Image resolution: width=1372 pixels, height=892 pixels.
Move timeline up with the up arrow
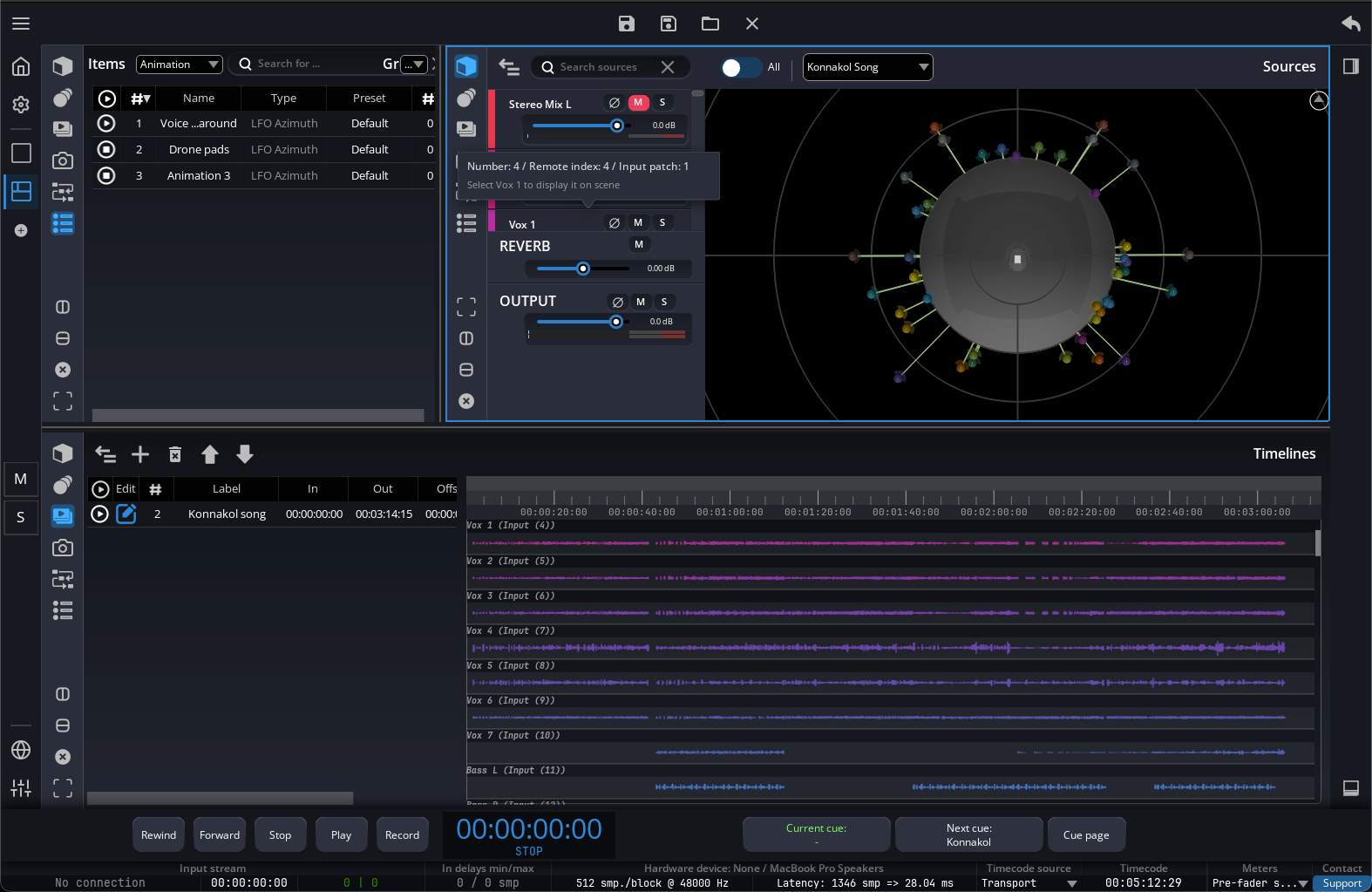click(x=210, y=454)
